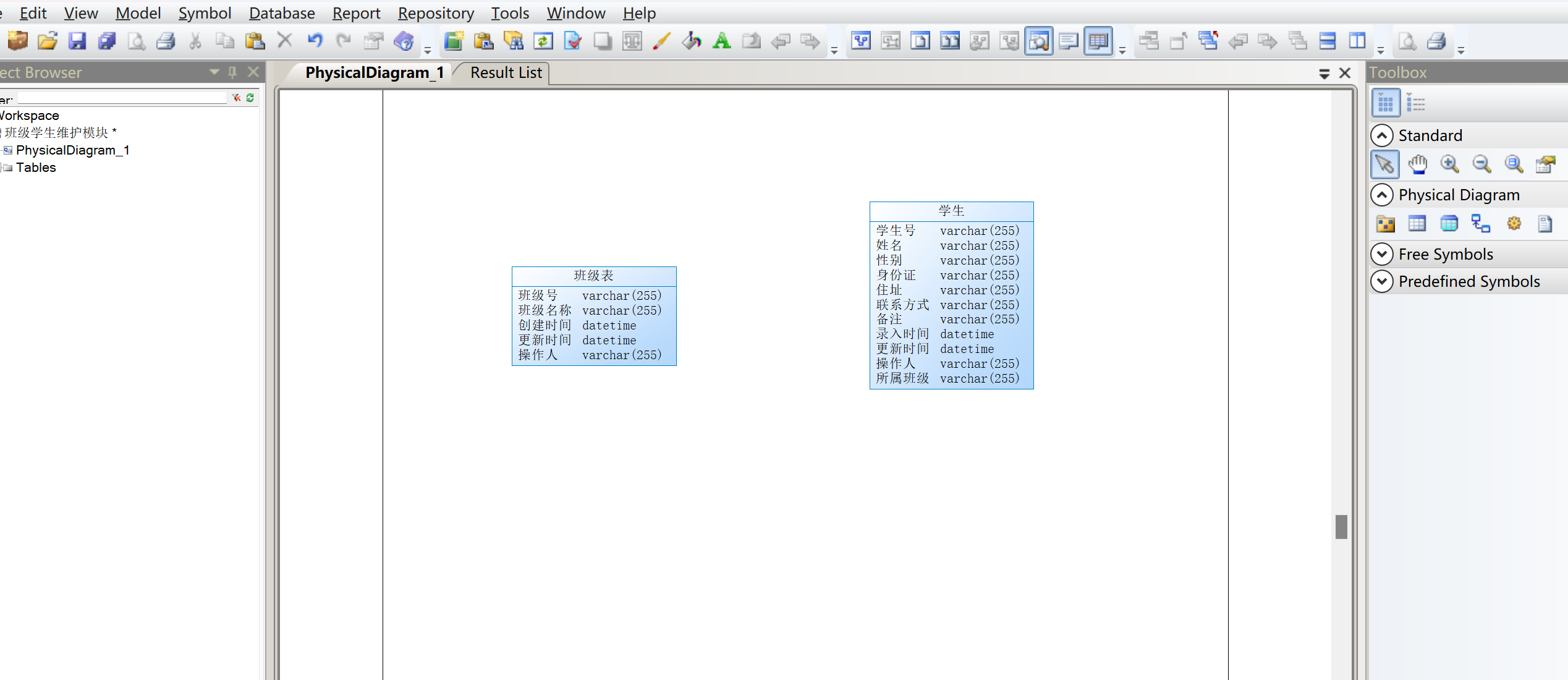Switch to the Result List tab
1568x680 pixels.
pyautogui.click(x=506, y=73)
